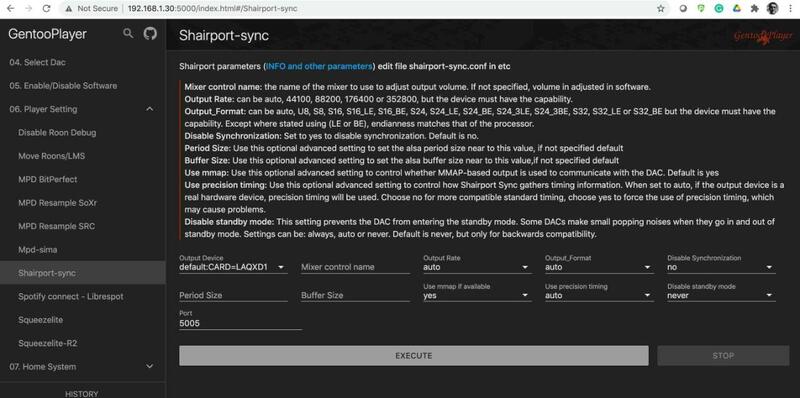Click the EXECUTE button
This screenshot has height=398, width=800.
[x=414, y=356]
